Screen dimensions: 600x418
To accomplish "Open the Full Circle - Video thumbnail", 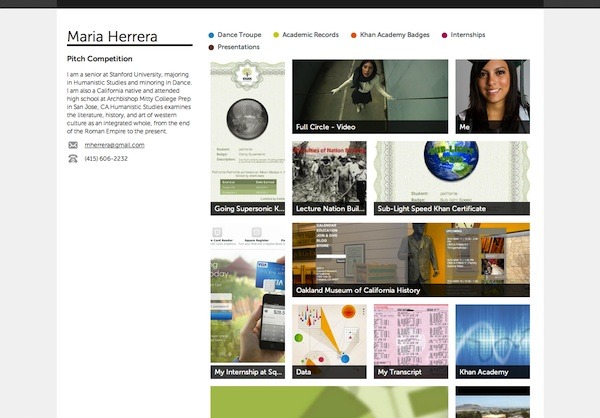I will pos(370,96).
